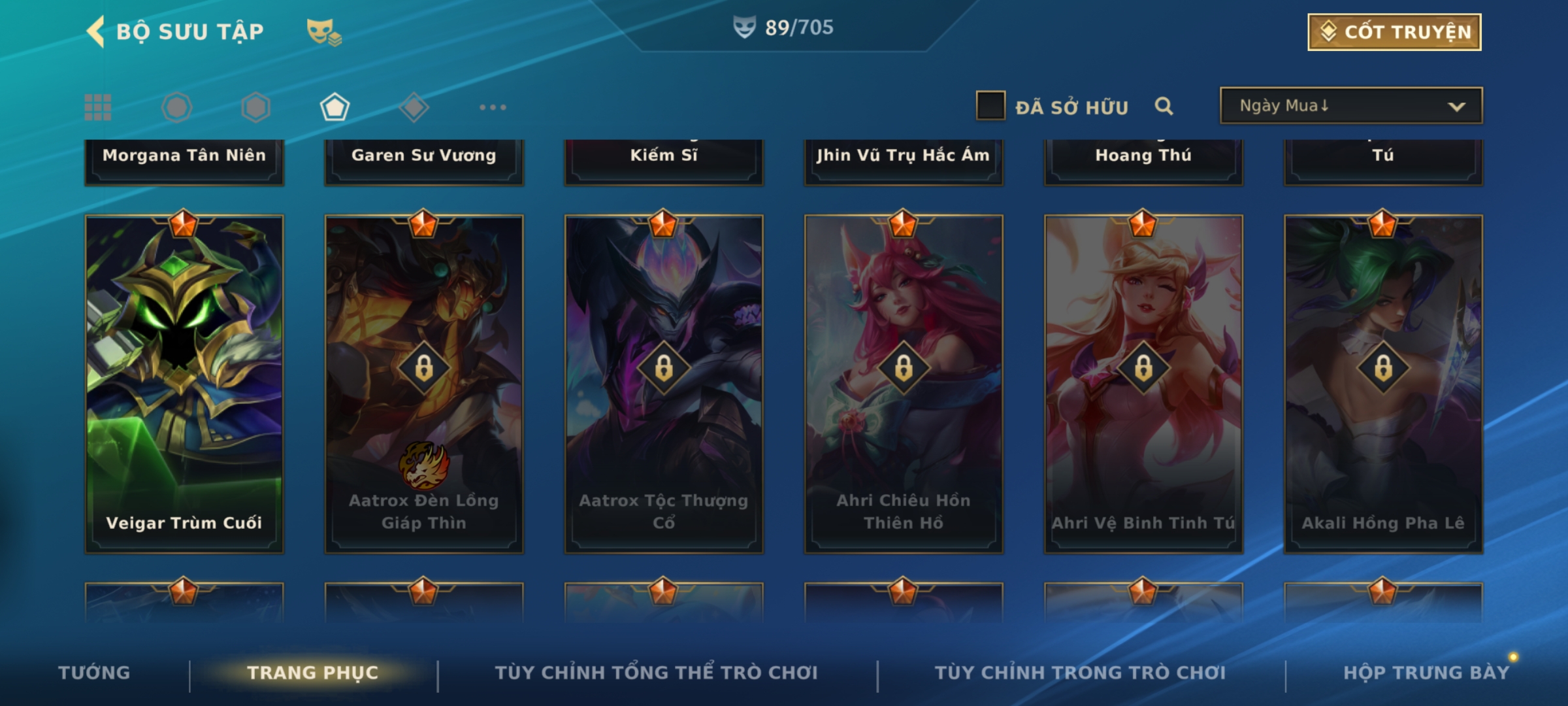Switch to the Tướng tab

click(x=94, y=673)
